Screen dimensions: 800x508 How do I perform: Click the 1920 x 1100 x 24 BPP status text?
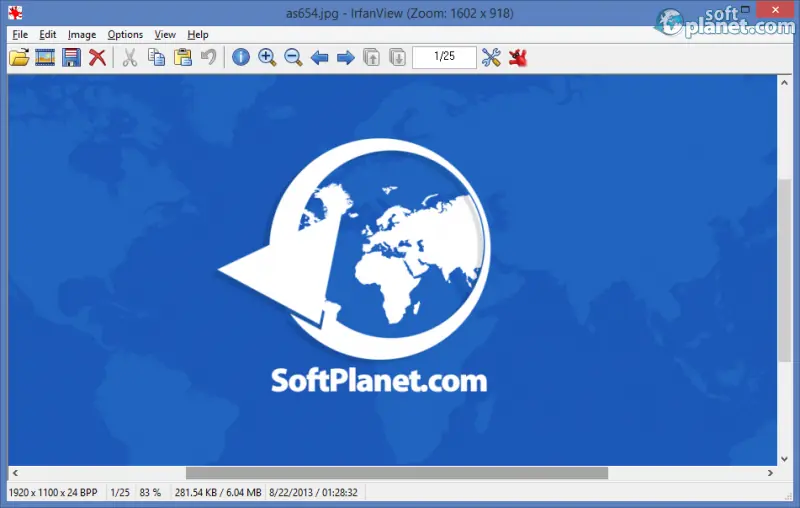point(53,493)
